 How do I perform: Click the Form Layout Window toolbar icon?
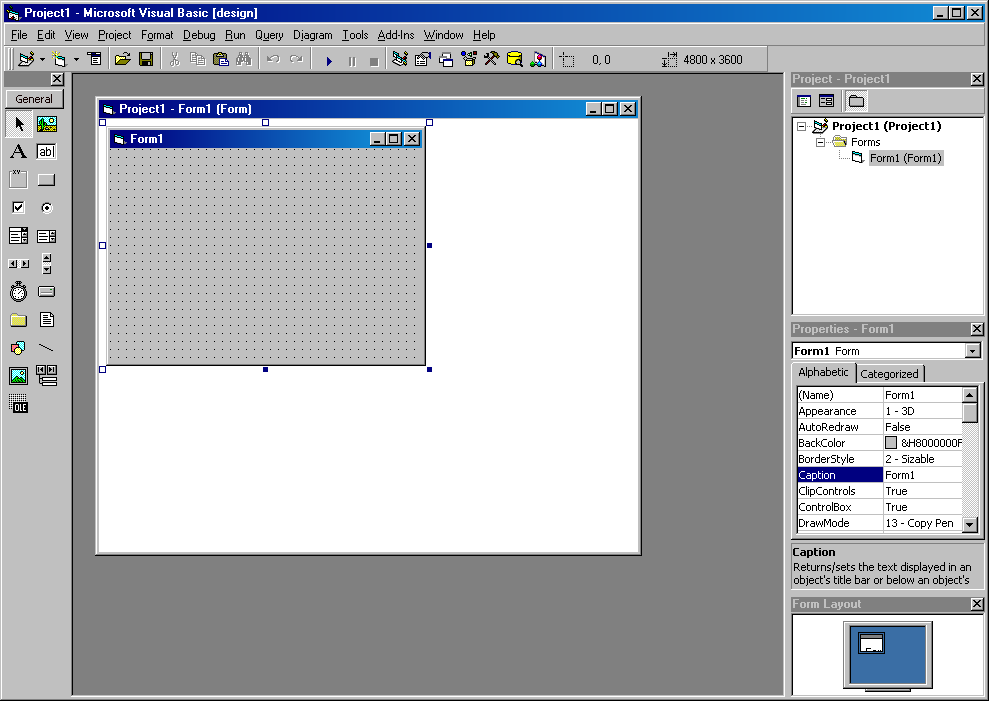tap(446, 59)
